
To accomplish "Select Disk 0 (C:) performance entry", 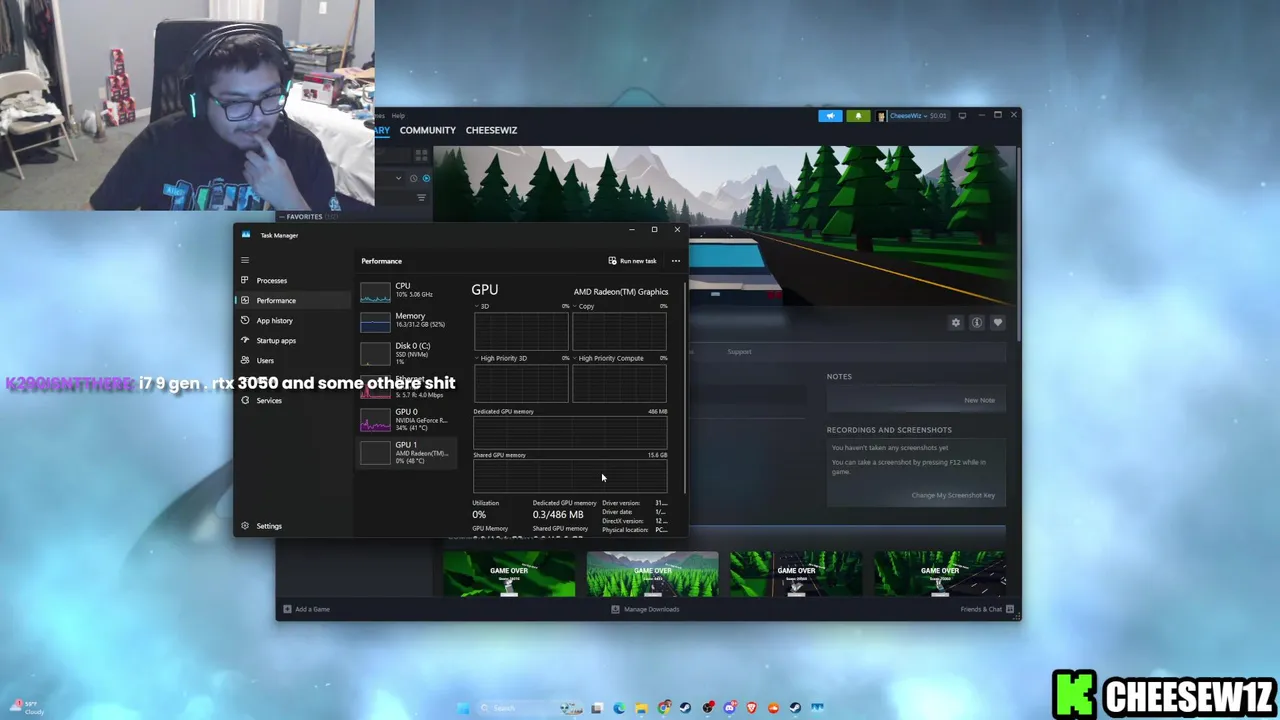I will [407, 352].
